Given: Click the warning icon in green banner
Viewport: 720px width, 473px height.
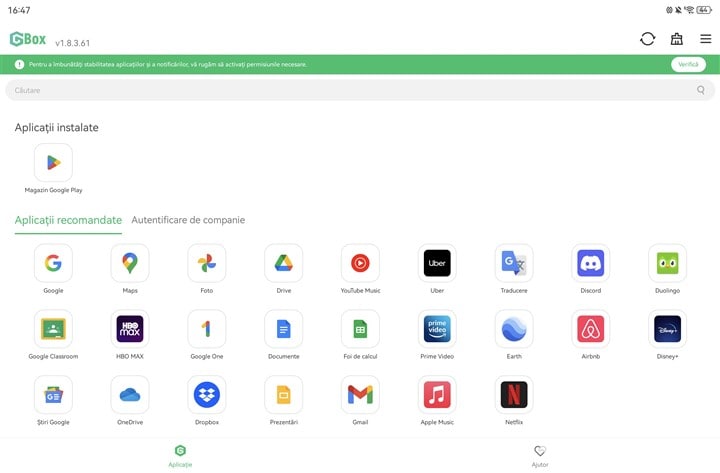Looking at the screenshot, I should tap(19, 64).
